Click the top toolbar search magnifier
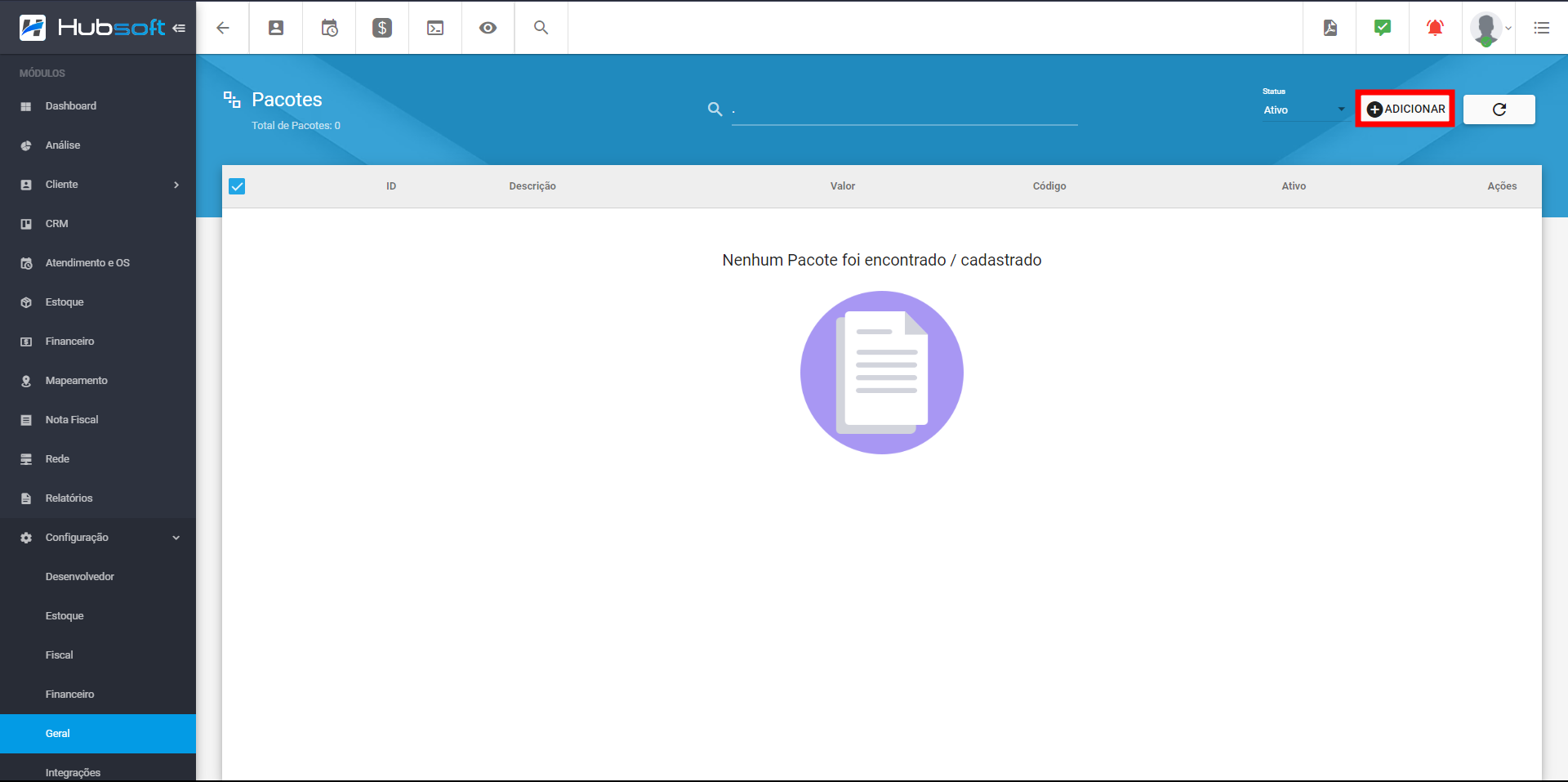The width and height of the screenshot is (1568, 782). coord(541,28)
